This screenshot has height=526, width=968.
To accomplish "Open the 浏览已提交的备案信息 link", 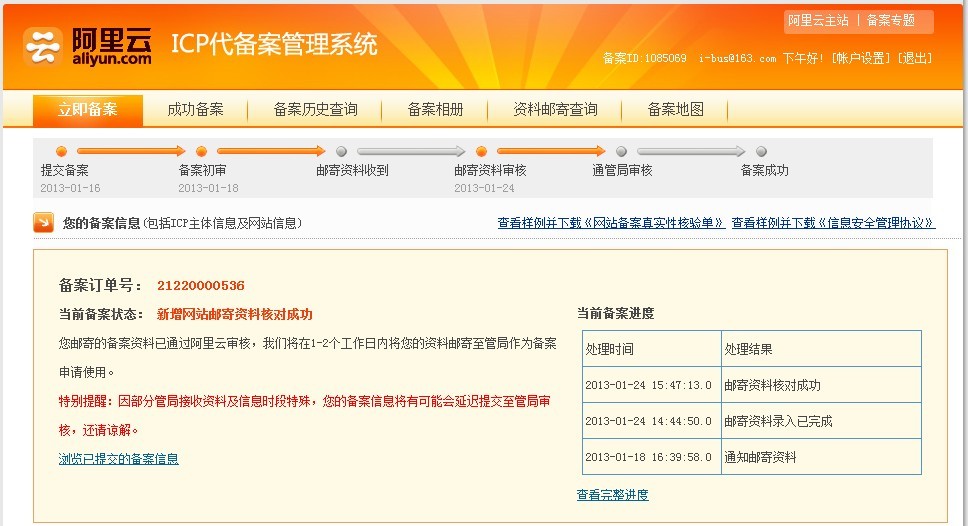I will tap(118, 459).
